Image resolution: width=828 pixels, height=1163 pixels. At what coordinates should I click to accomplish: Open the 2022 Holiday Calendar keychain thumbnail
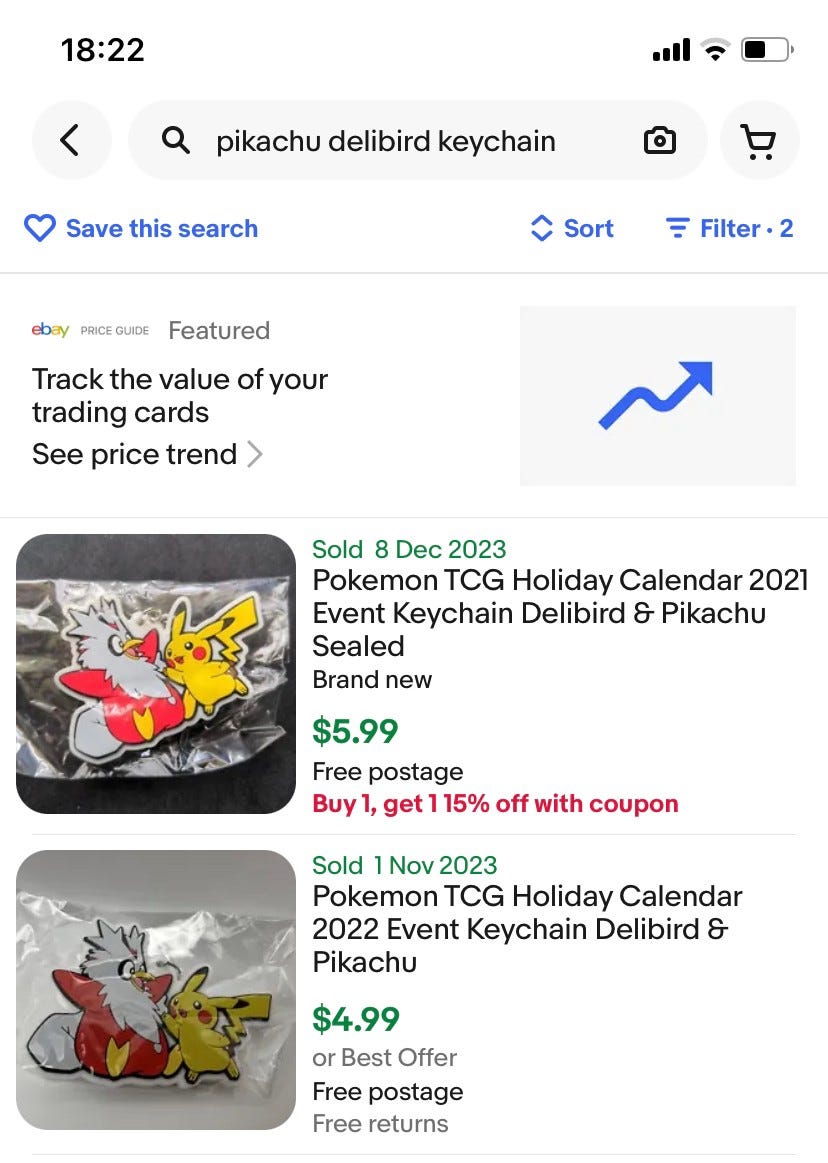[156, 990]
